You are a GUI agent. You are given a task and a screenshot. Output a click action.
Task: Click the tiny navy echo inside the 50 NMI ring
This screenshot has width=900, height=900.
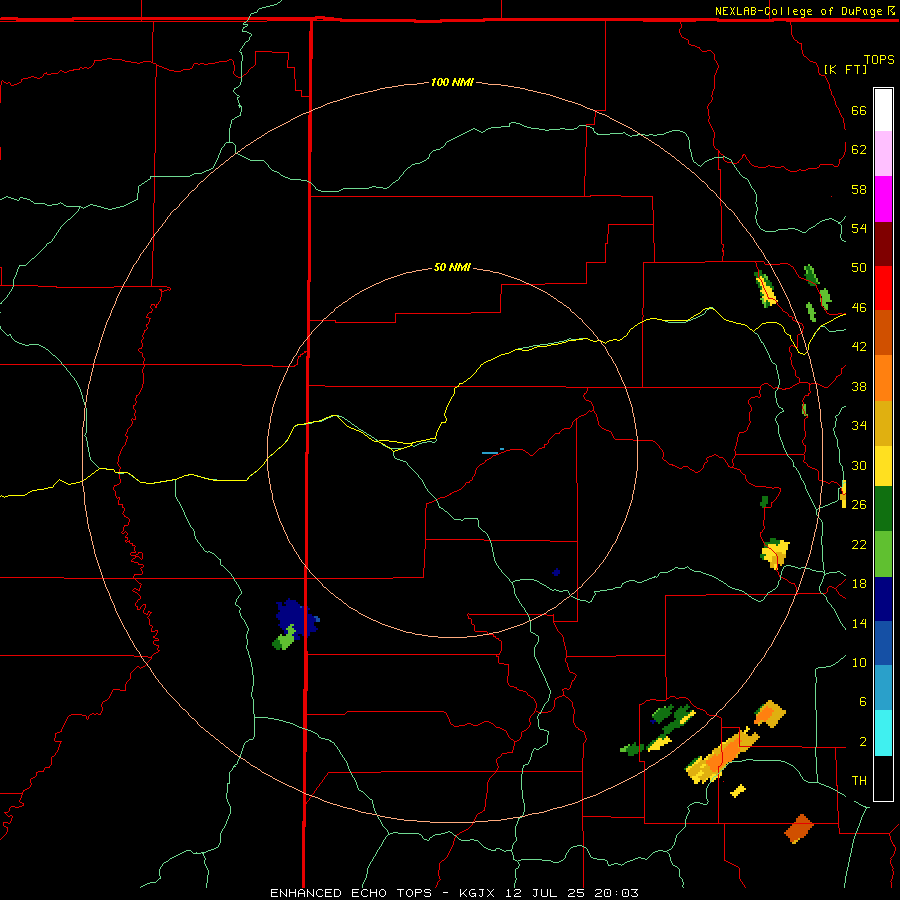(x=556, y=572)
